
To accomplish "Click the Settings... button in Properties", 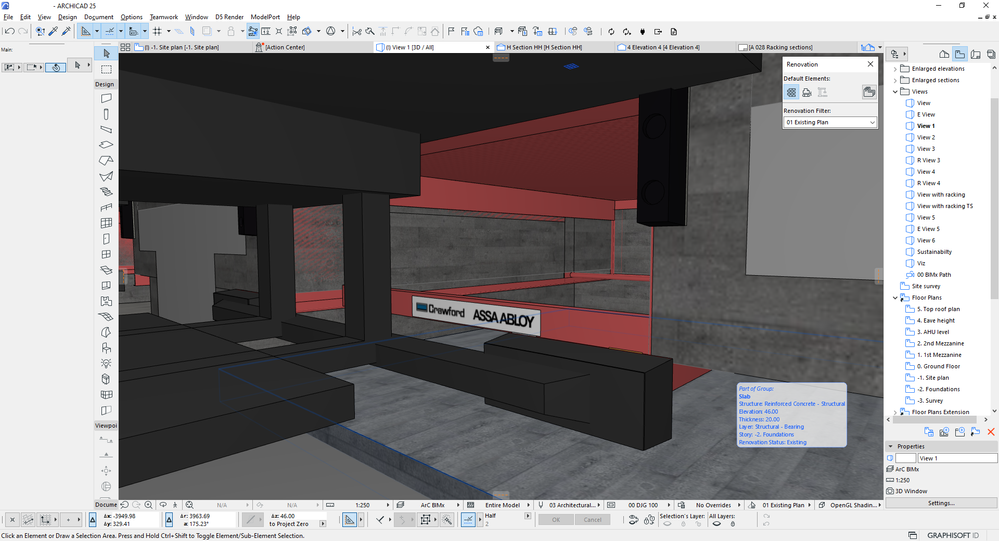I will 940,503.
